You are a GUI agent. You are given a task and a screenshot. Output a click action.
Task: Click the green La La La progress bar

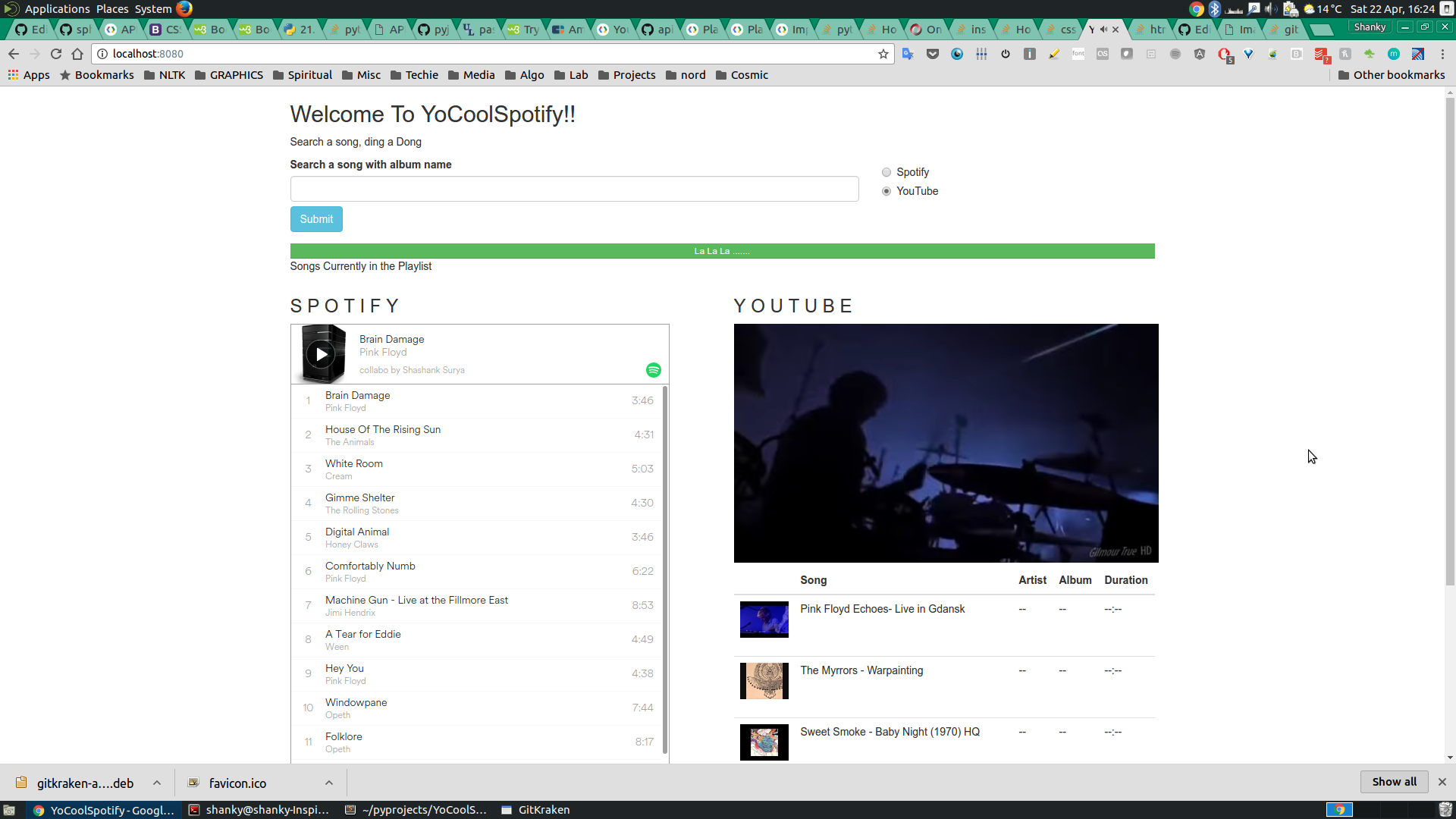722,251
